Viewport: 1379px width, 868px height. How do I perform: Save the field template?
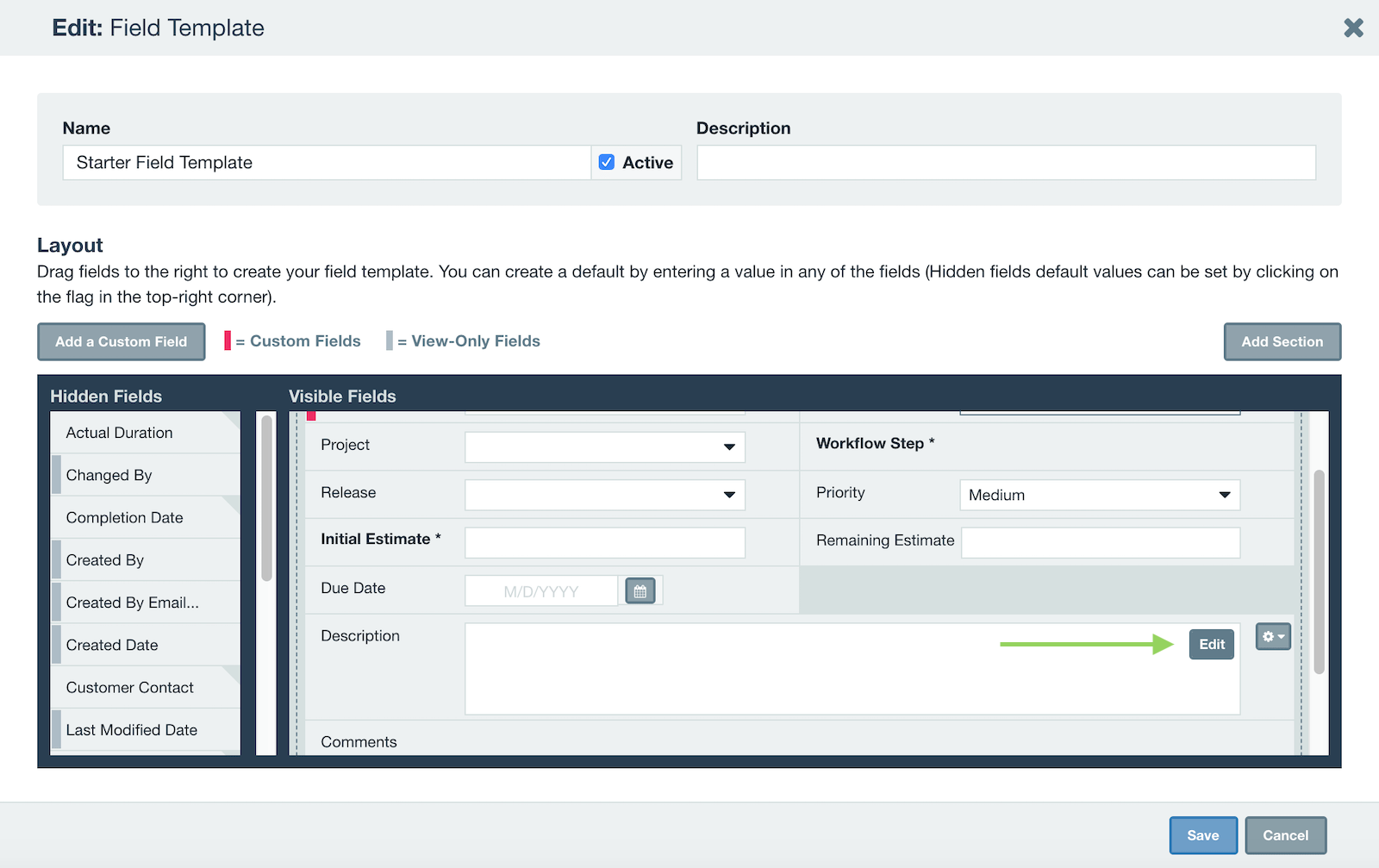click(1203, 835)
